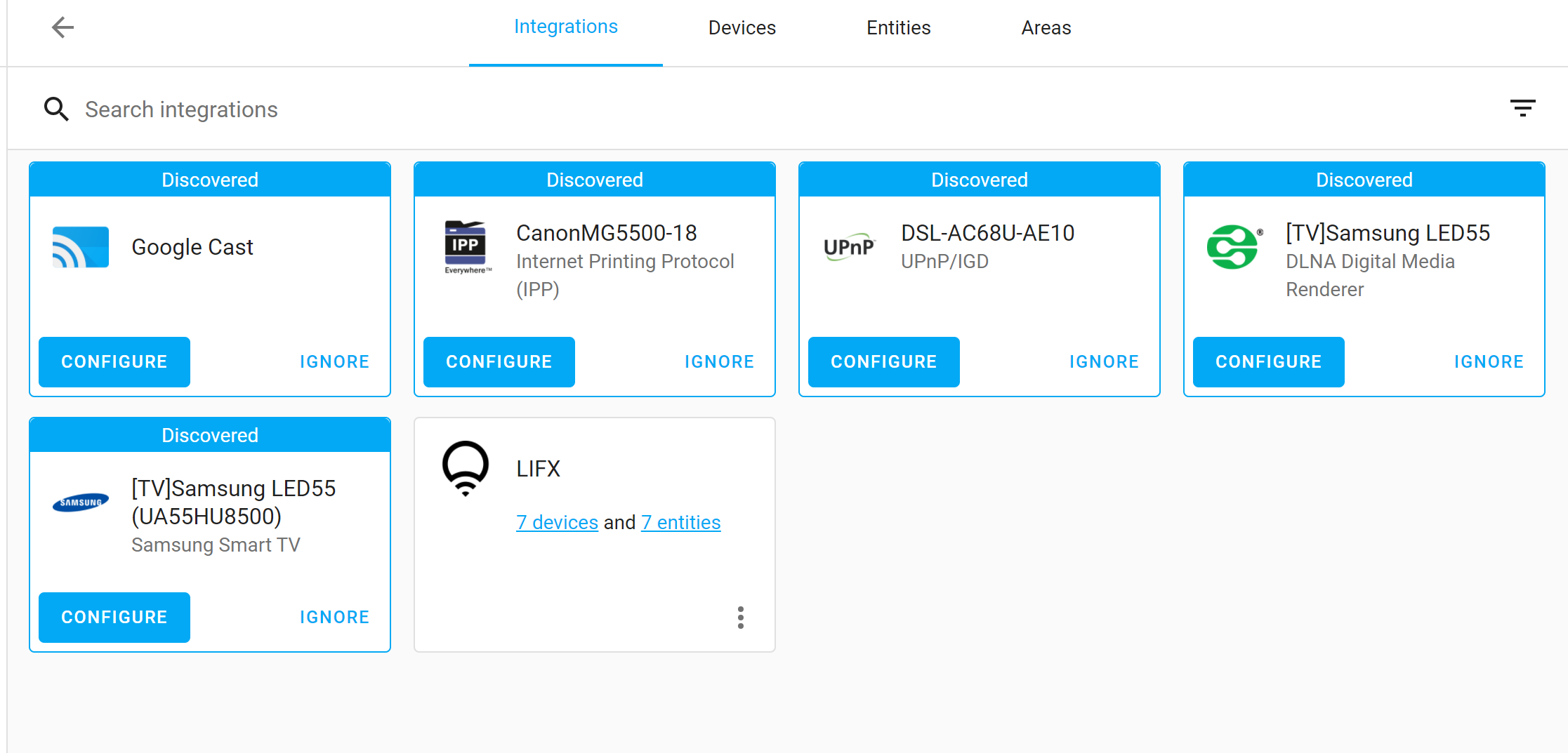The width and height of the screenshot is (1568, 753).
Task: Click the DLNA renderer icon for [TV]Samsung LED55
Action: tap(1234, 247)
